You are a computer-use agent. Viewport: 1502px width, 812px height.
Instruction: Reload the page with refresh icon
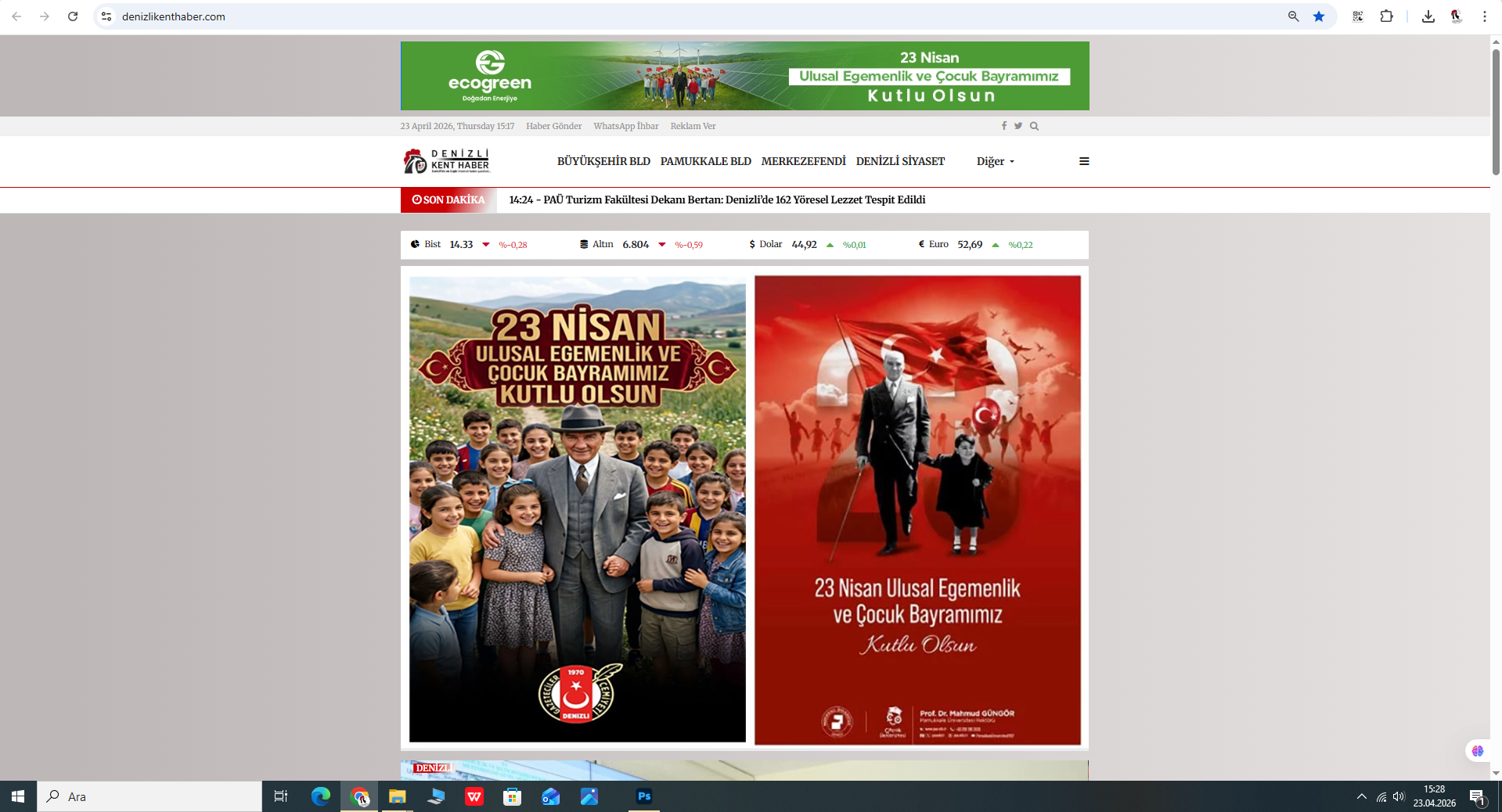pyautogui.click(x=73, y=16)
